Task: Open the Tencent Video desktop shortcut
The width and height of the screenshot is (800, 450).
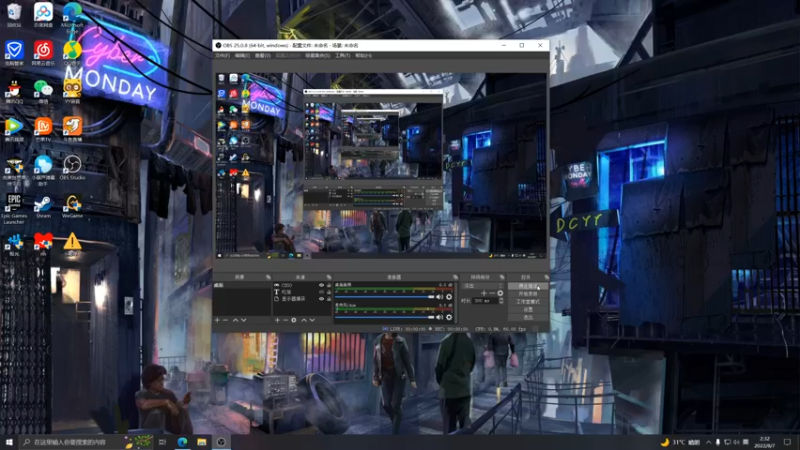Action: [x=14, y=130]
